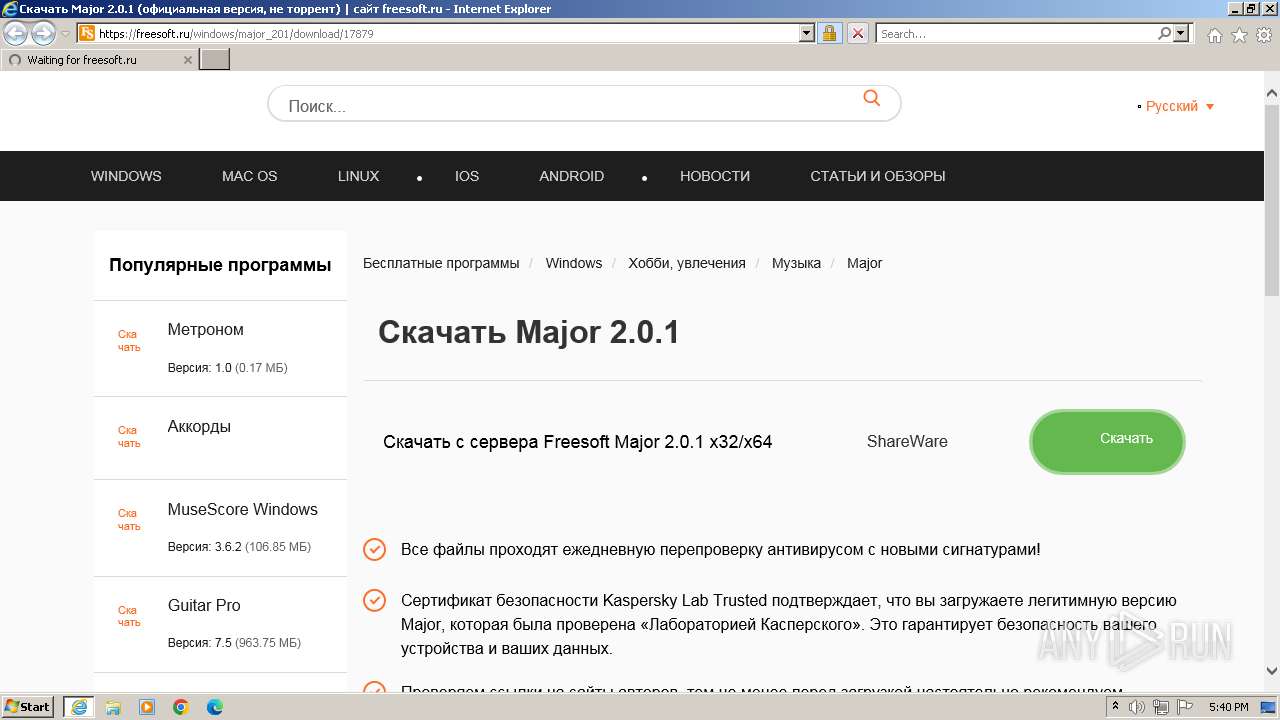Screen dimensions: 1280x720
Task: Click check icon beside Kaspersky certificate text
Action: (x=374, y=600)
